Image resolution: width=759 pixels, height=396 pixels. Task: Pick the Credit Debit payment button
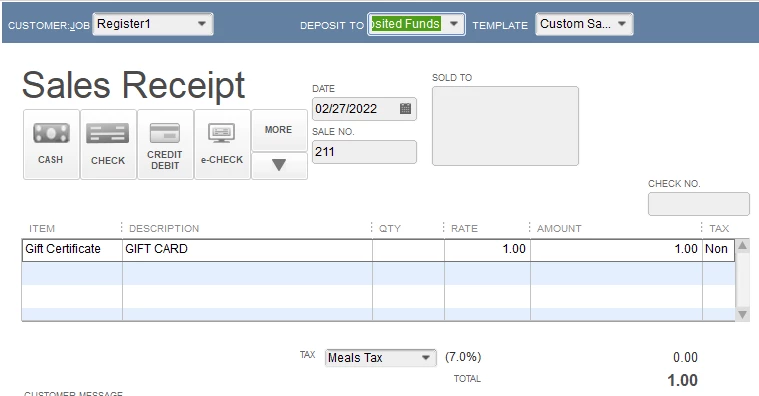tap(165, 144)
